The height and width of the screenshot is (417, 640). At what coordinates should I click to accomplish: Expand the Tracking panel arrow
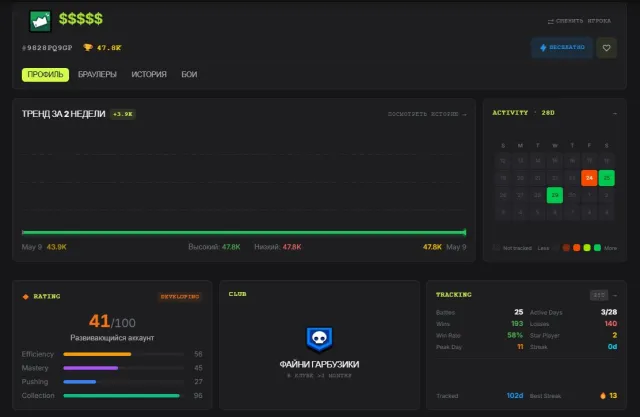pos(615,295)
